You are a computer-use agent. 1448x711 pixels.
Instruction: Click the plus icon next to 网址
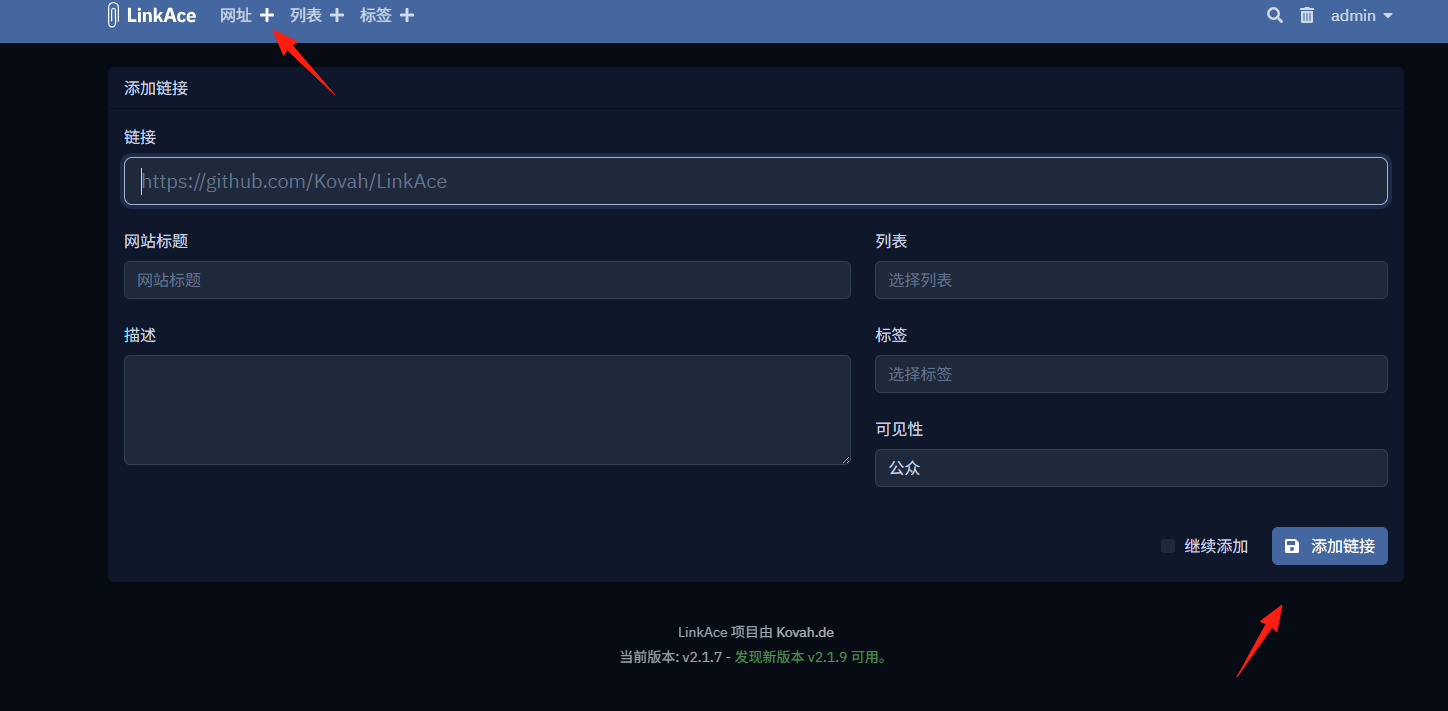(267, 15)
